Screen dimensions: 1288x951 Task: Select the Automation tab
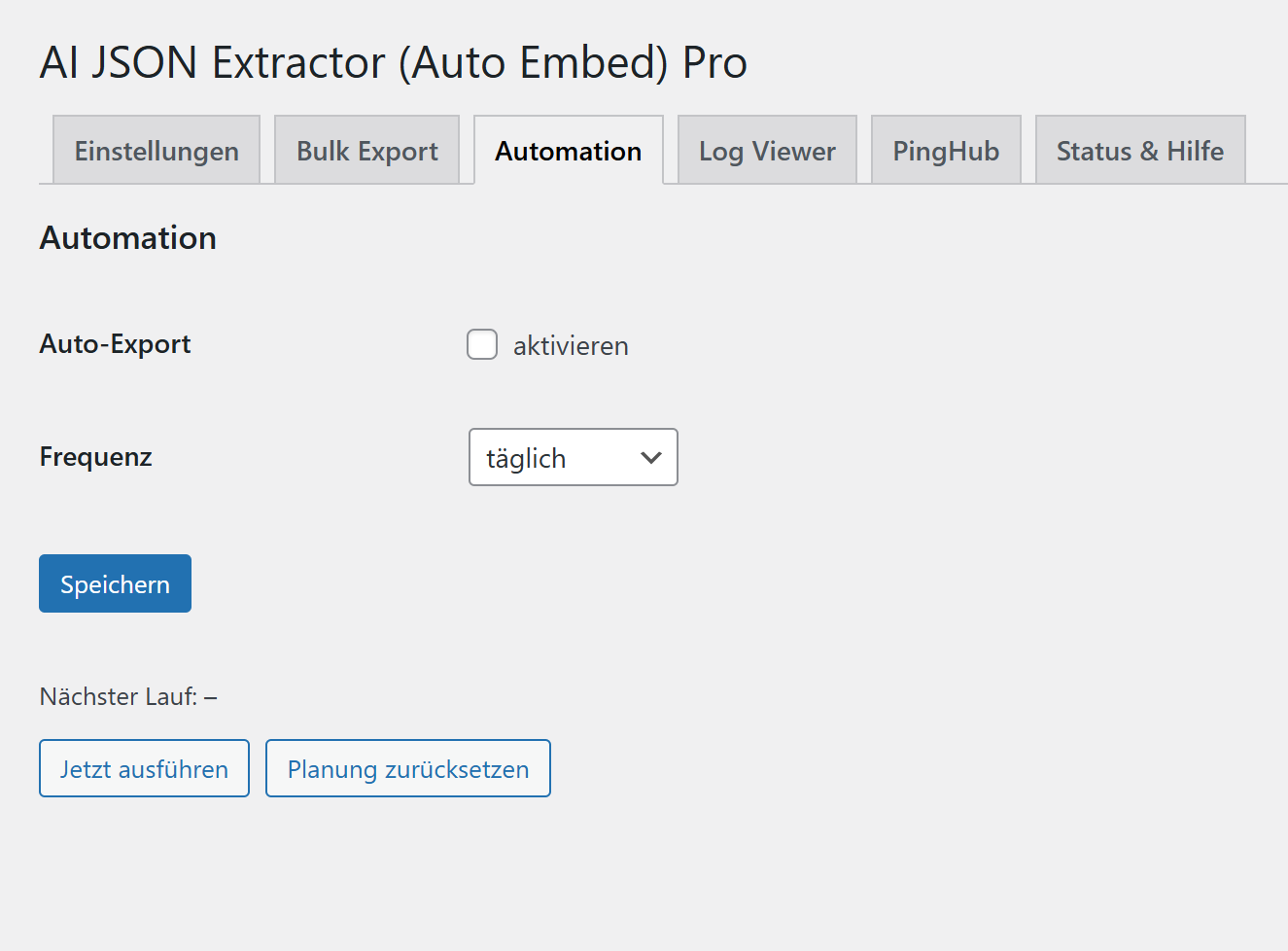(568, 151)
